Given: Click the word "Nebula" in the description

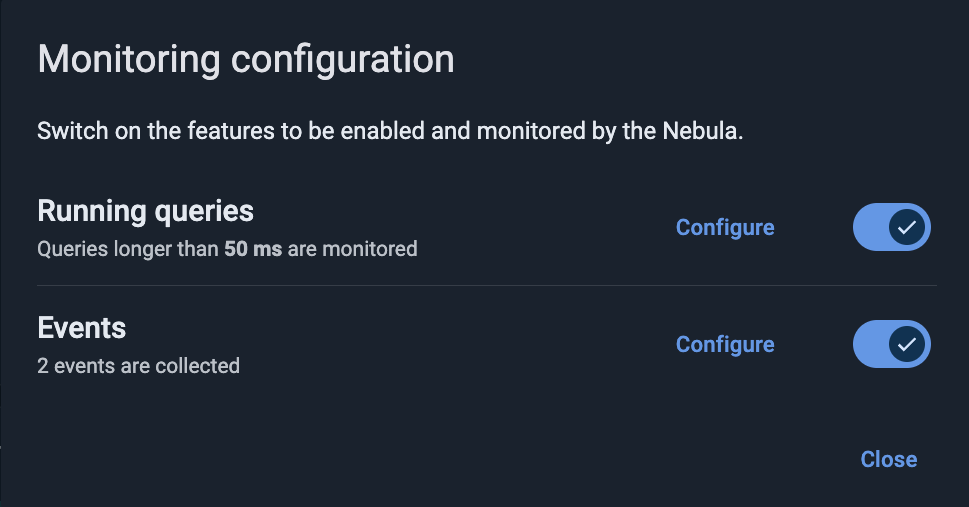Looking at the screenshot, I should pyautogui.click(x=705, y=132).
